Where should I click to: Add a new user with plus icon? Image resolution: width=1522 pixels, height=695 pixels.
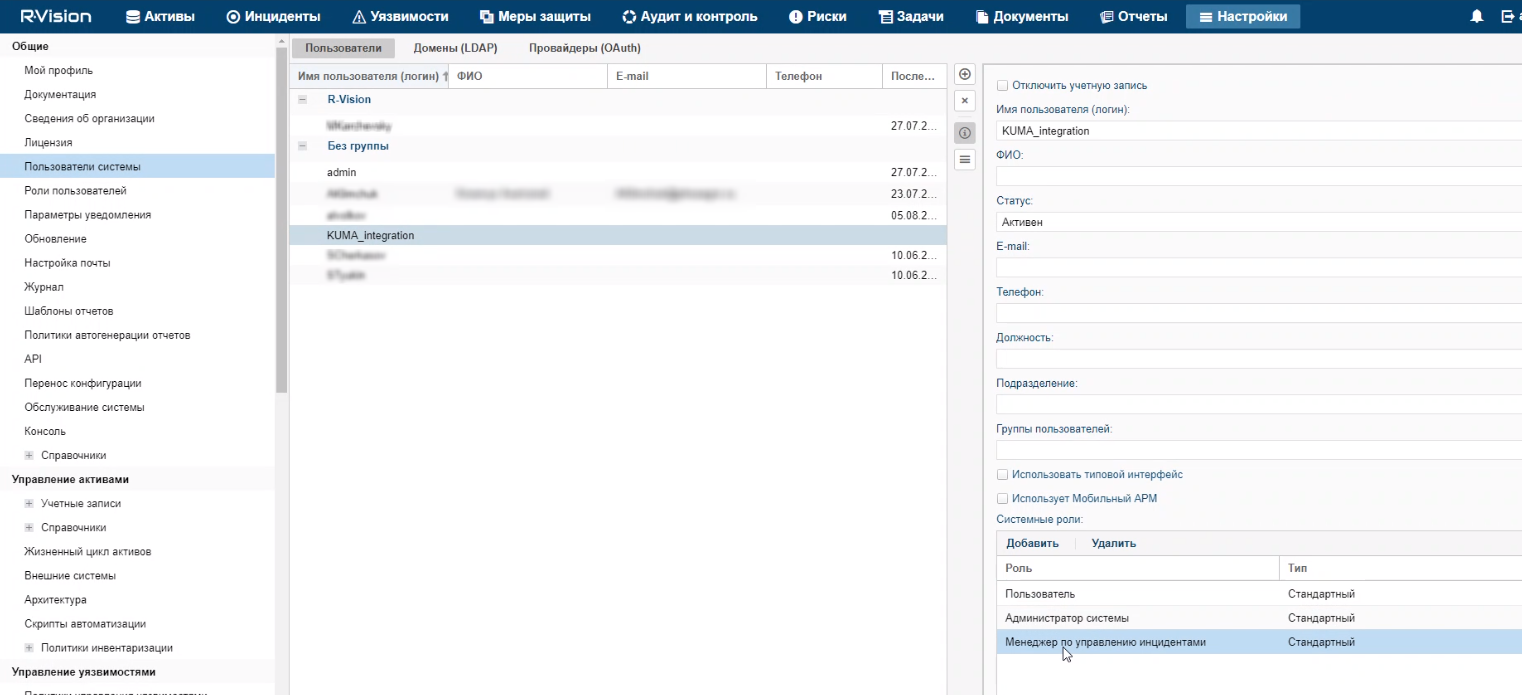[x=963, y=74]
